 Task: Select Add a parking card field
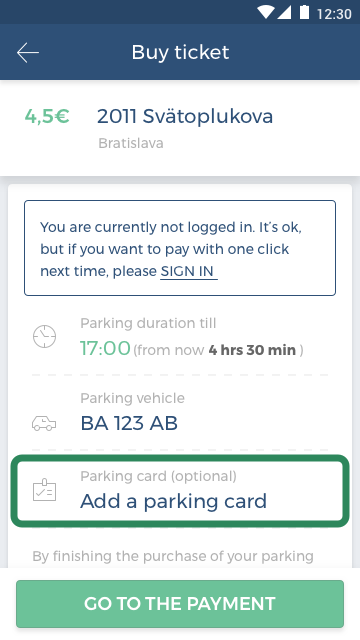tap(180, 491)
